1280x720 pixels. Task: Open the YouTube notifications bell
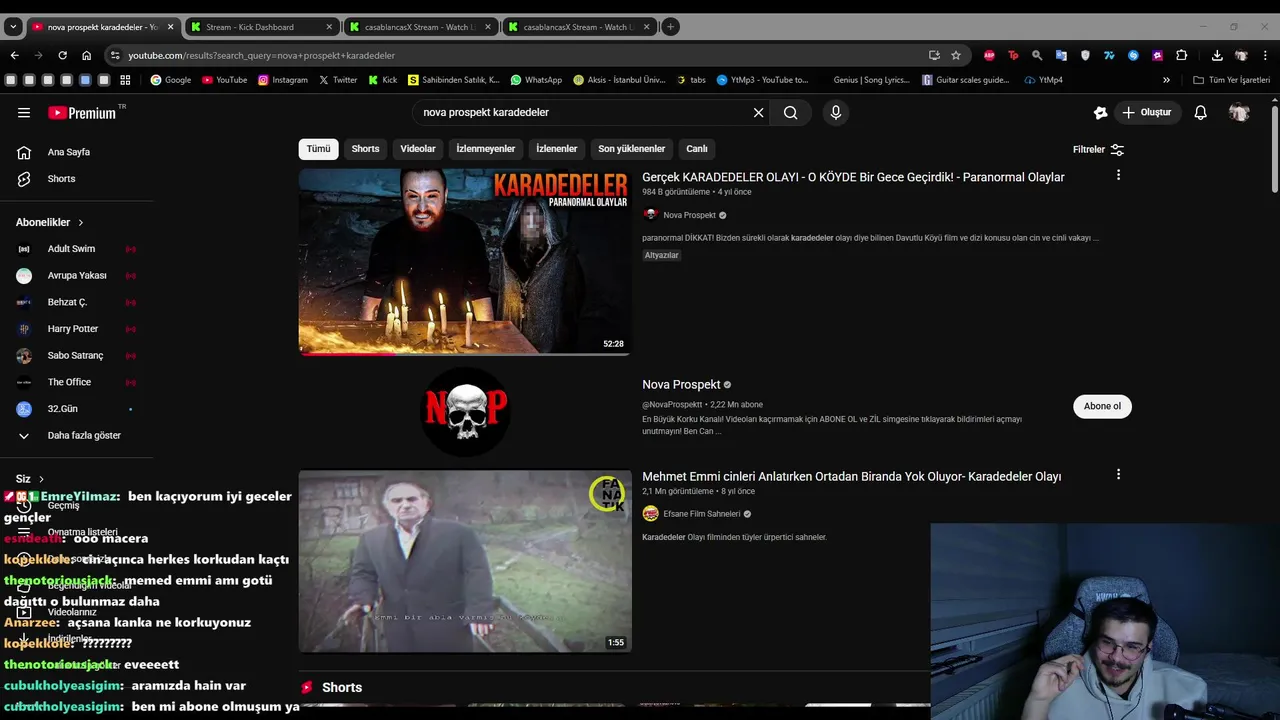1201,113
